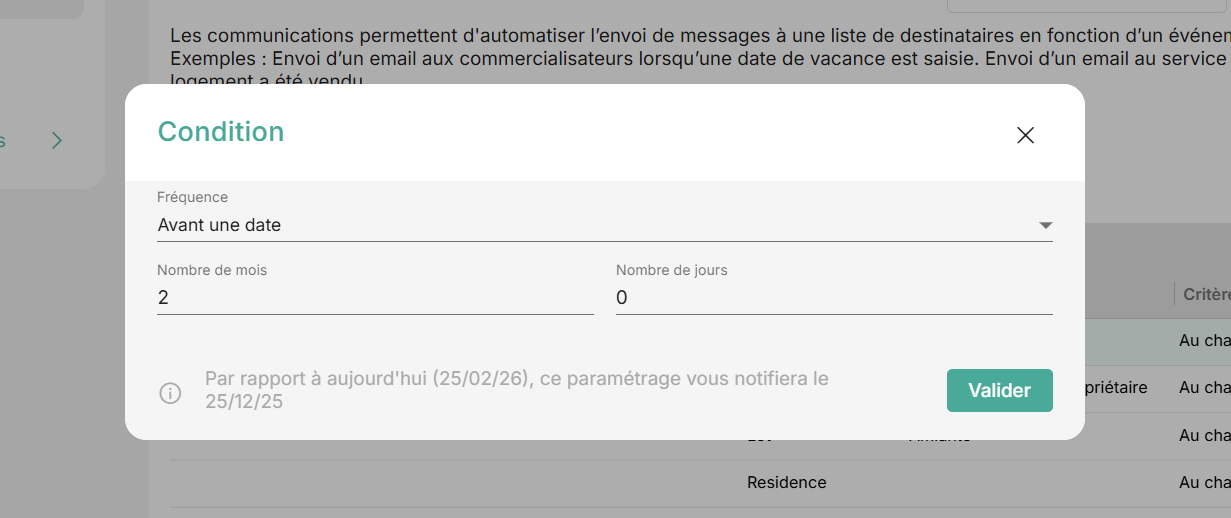
Task: Click the info icon beside the notification hint
Action: tap(171, 393)
